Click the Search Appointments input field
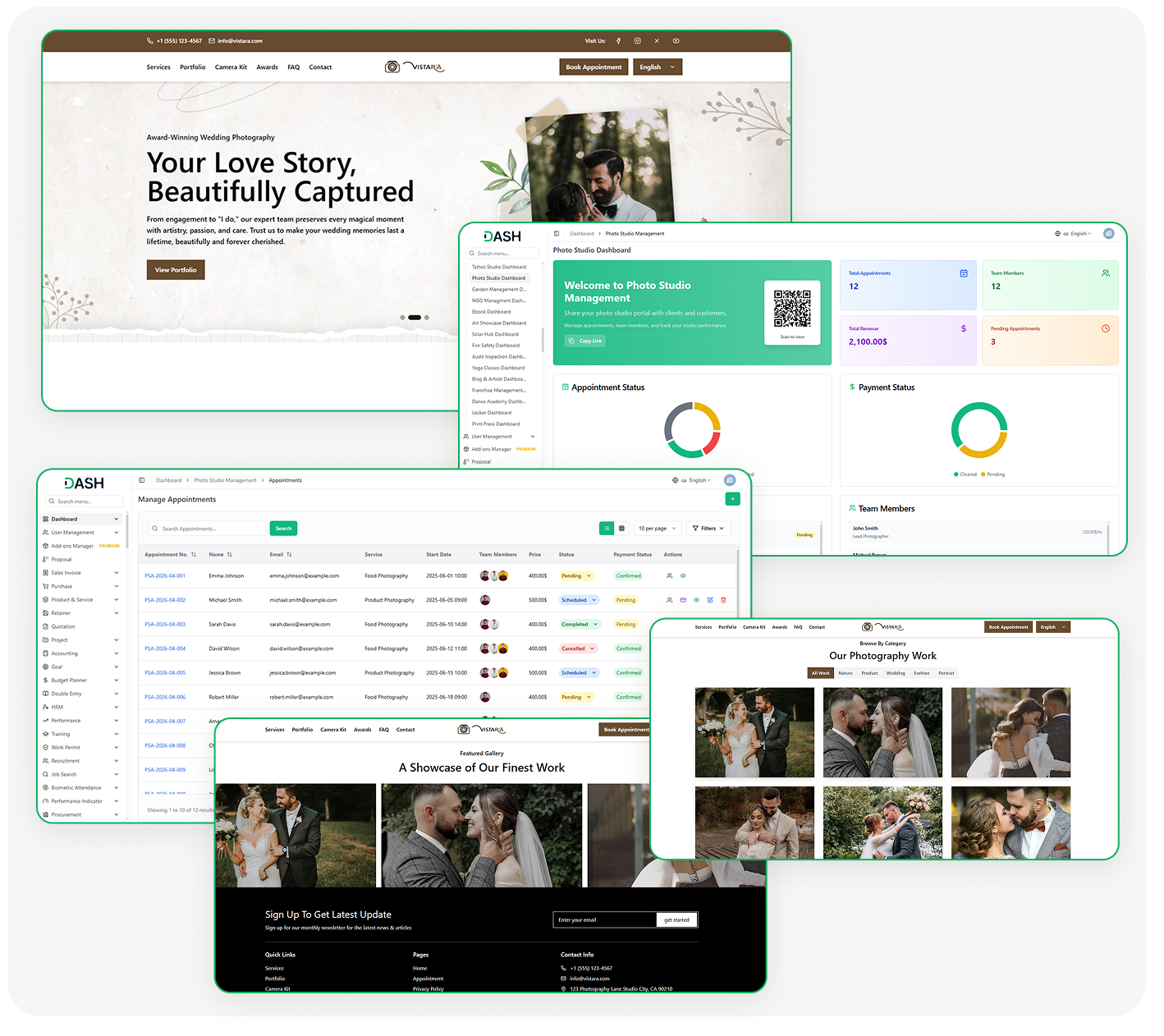This screenshot has height=1036, width=1164. pyautogui.click(x=209, y=529)
